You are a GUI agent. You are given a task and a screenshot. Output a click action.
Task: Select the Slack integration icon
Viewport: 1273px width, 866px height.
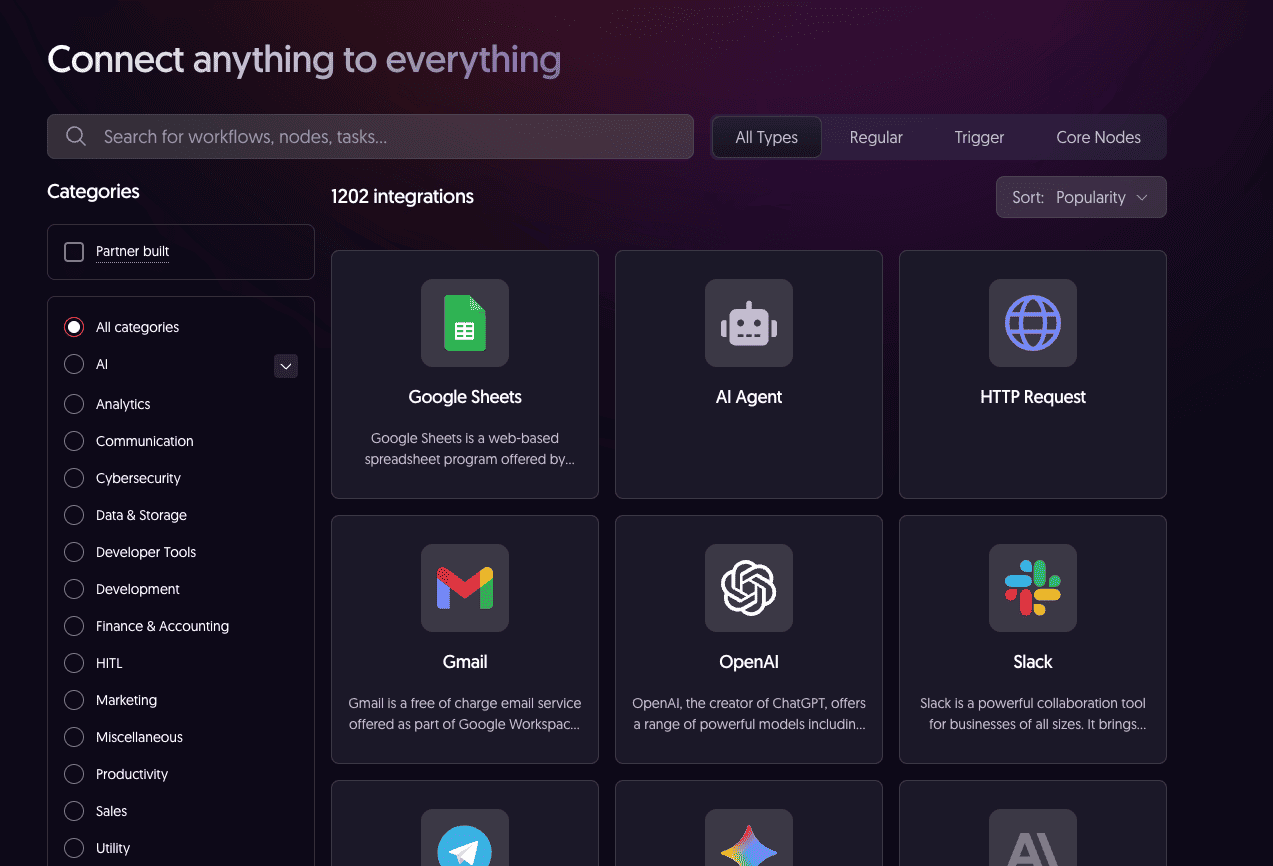[1032, 588]
